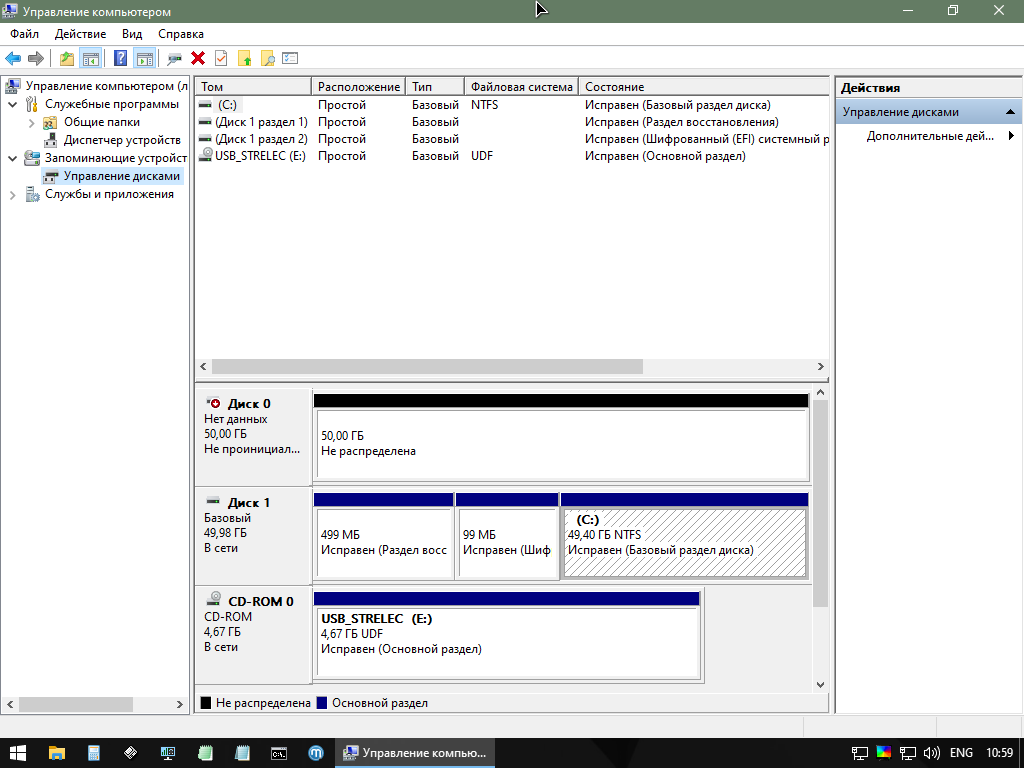Screen dimensions: 1024x768
Task: Click the ENG language indicator
Action: tap(961, 753)
